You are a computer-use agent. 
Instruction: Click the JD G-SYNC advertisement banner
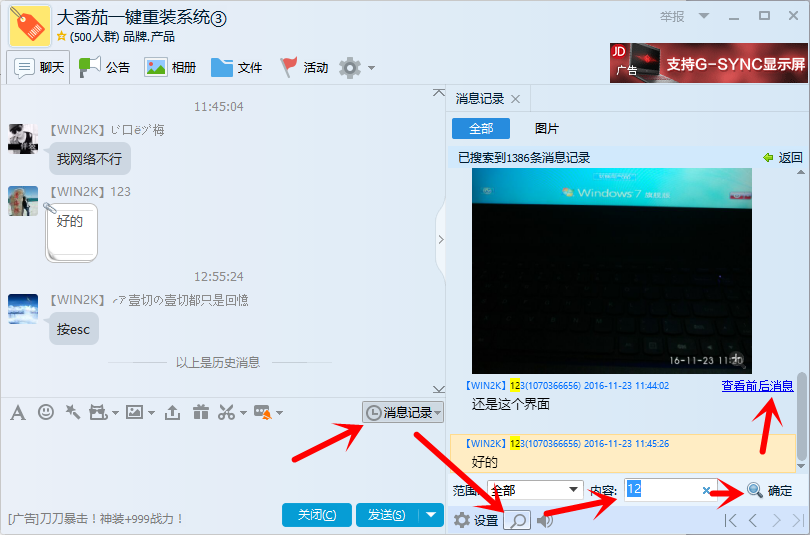(709, 63)
